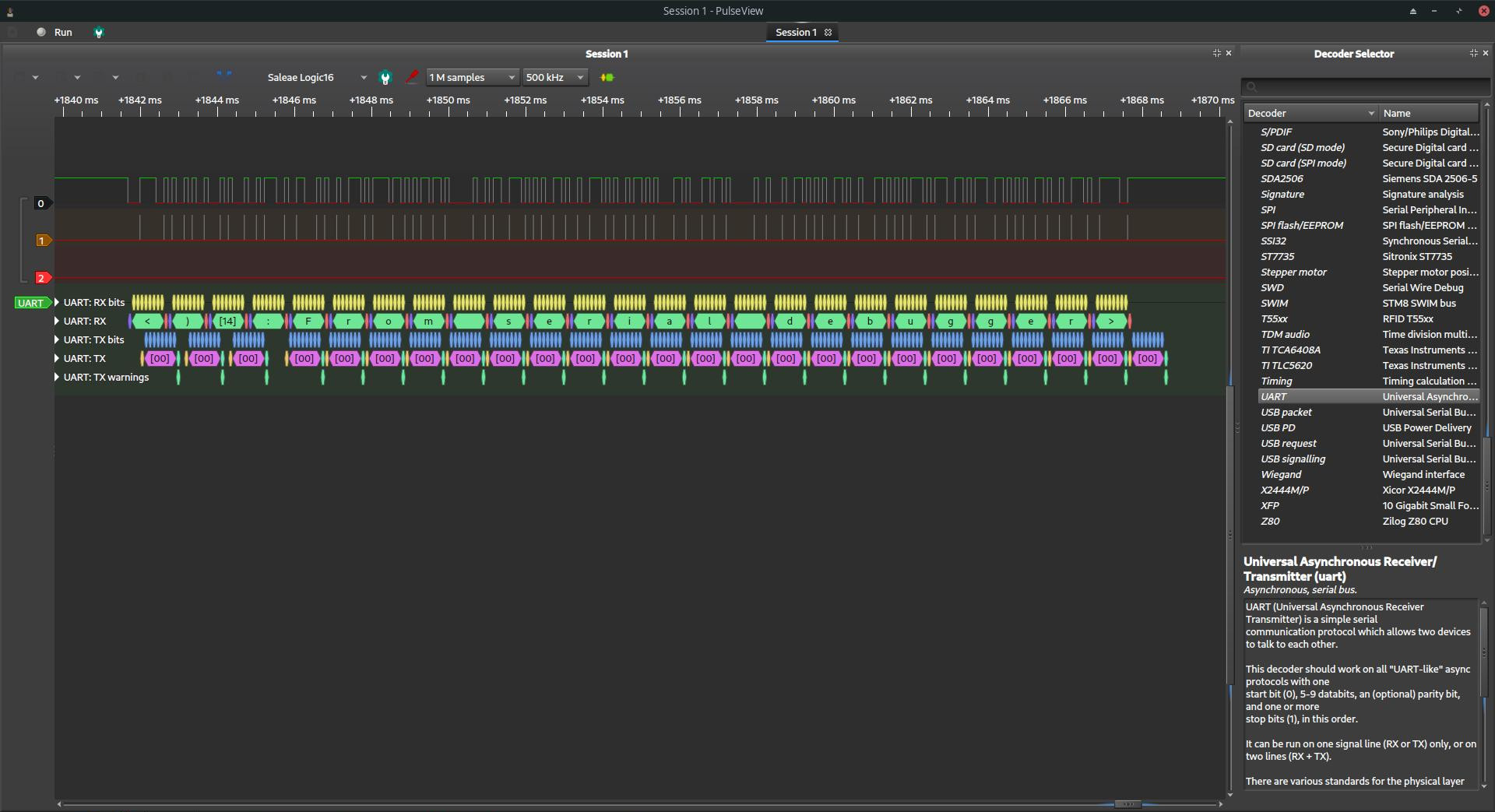Select the SPI flash/EEPROM decoder
1495x812 pixels.
[x=1367, y=225]
